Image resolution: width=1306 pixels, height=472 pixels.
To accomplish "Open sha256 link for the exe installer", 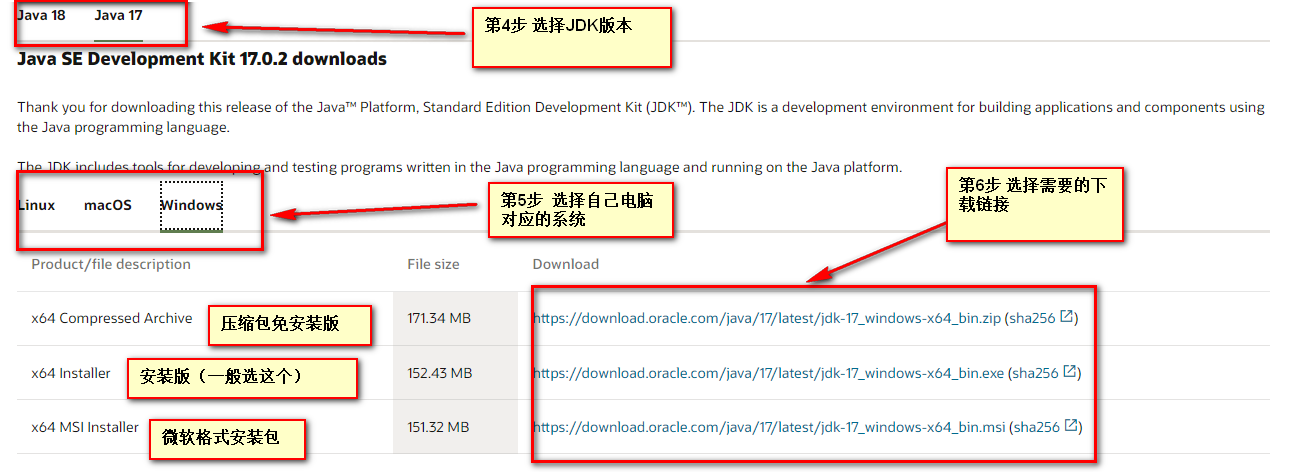I will [x=1035, y=373].
